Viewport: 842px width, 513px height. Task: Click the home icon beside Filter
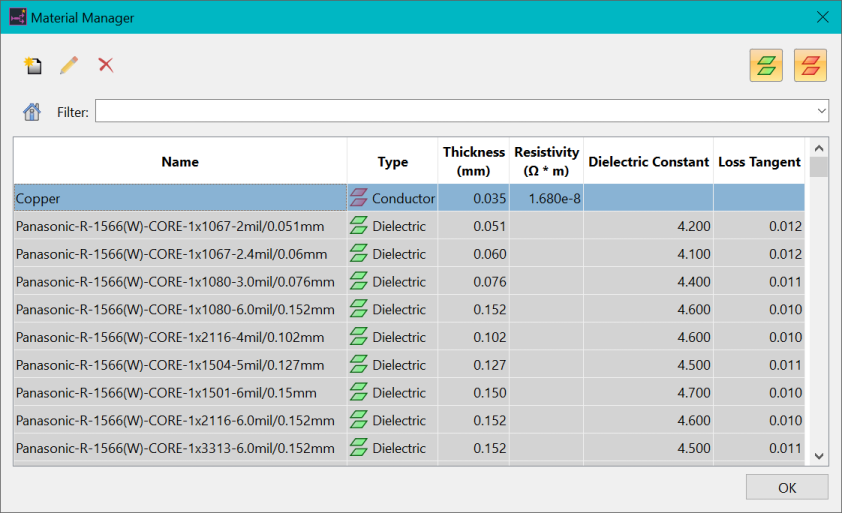coord(32,112)
